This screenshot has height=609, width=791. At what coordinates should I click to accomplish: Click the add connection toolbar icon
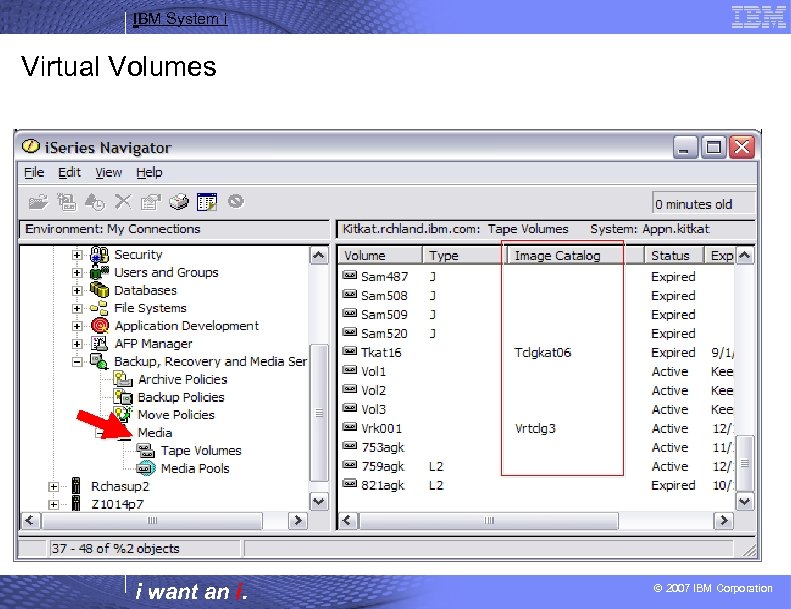pos(66,202)
